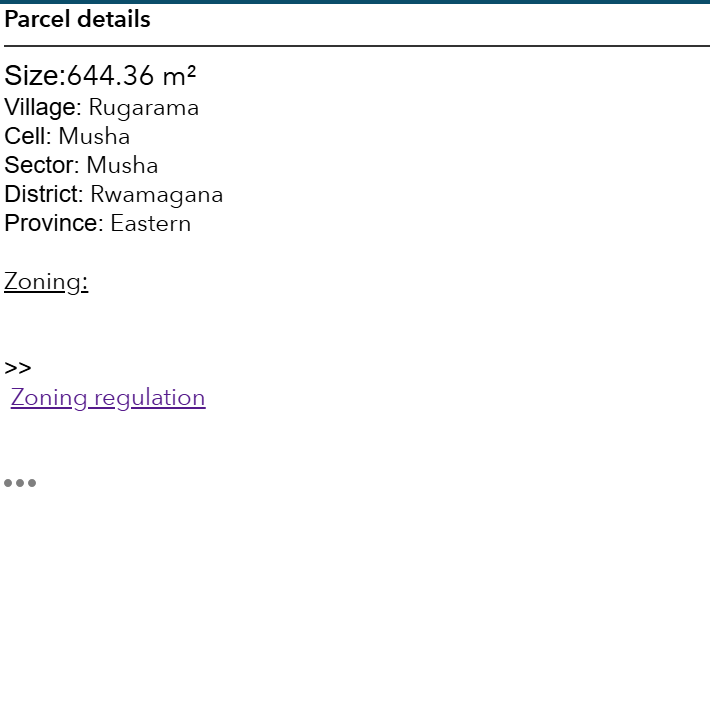The image size is (710, 714).
Task: Click the line under Parcel details
Action: coord(356,46)
